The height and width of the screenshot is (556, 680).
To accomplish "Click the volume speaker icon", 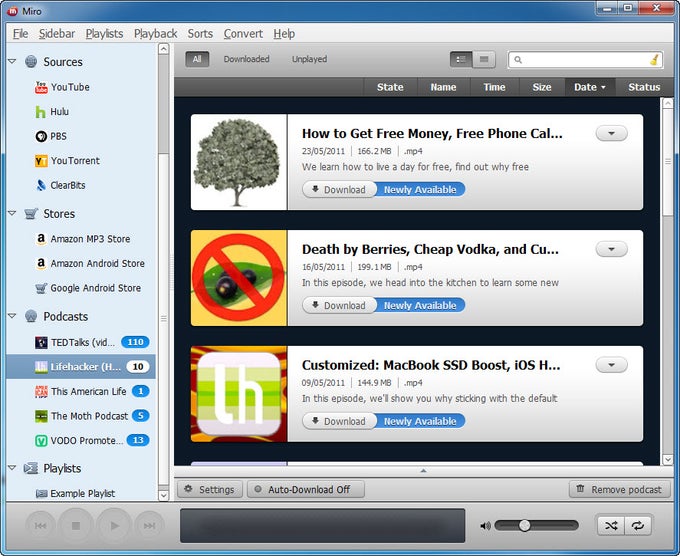I will (485, 526).
